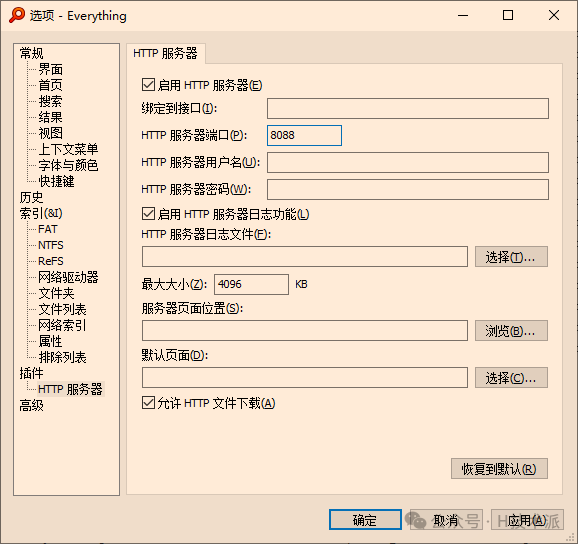Close the 选项 dialog window
The image size is (578, 544).
554,15
